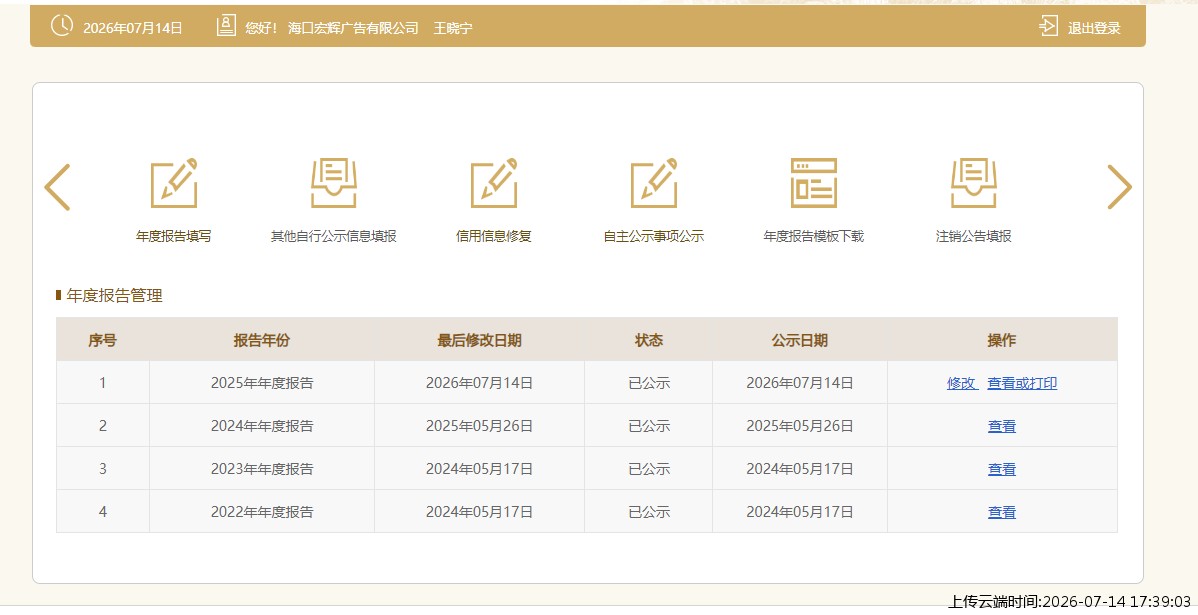Click the 信用信息修复 label

pos(494,236)
